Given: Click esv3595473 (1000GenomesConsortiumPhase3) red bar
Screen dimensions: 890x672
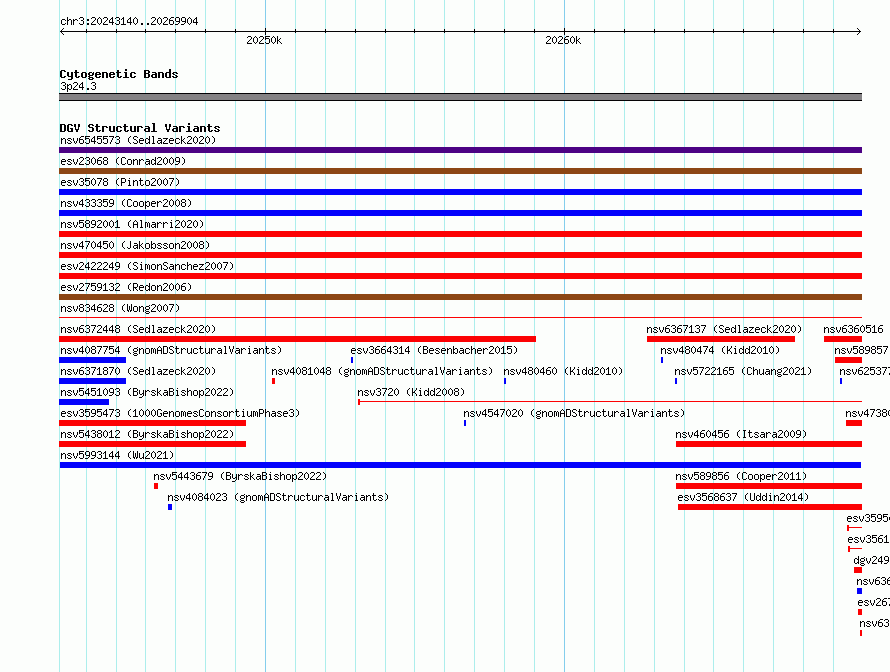Looking at the screenshot, I should pos(153,423).
